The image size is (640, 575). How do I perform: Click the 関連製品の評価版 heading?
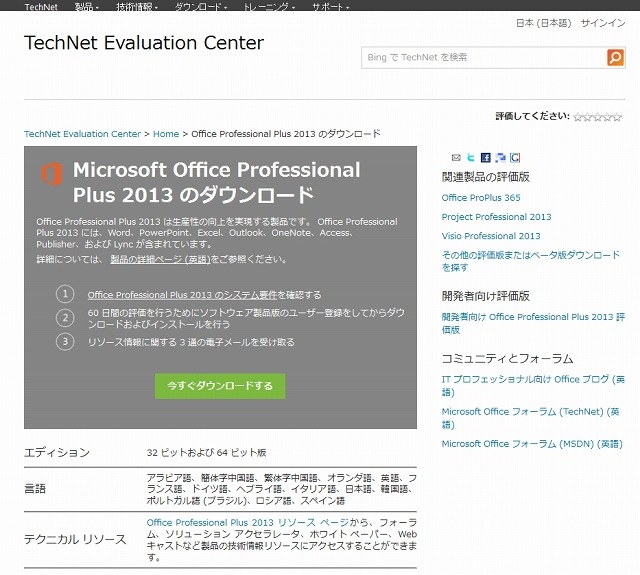[486, 177]
